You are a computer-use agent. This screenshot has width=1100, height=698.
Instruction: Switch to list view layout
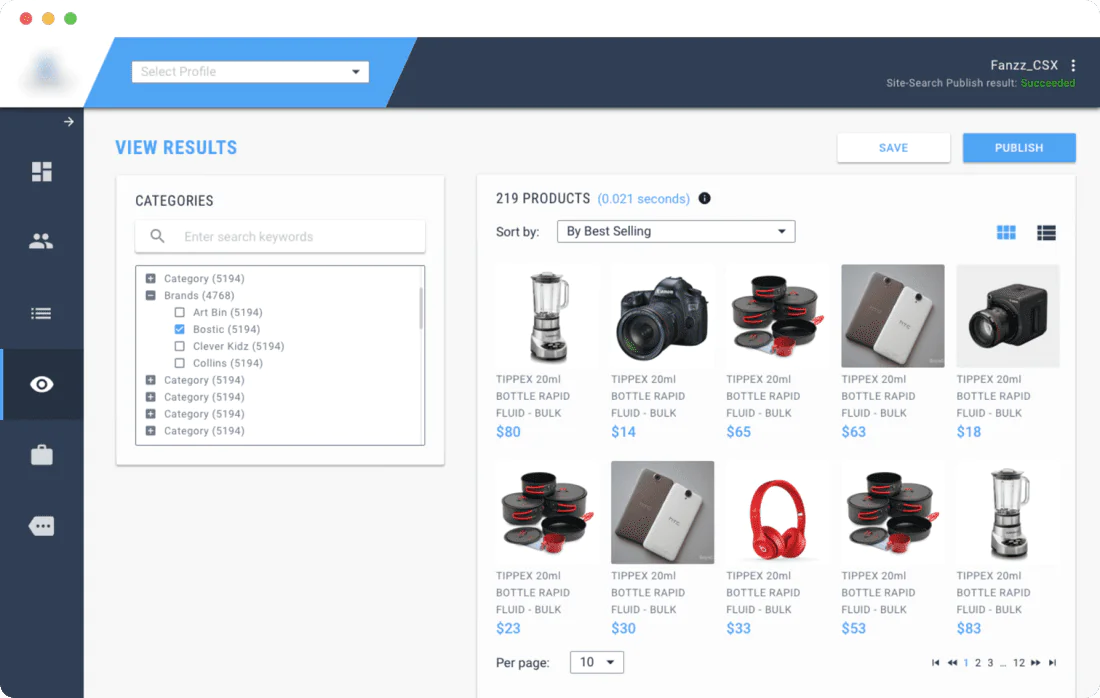[1046, 232]
